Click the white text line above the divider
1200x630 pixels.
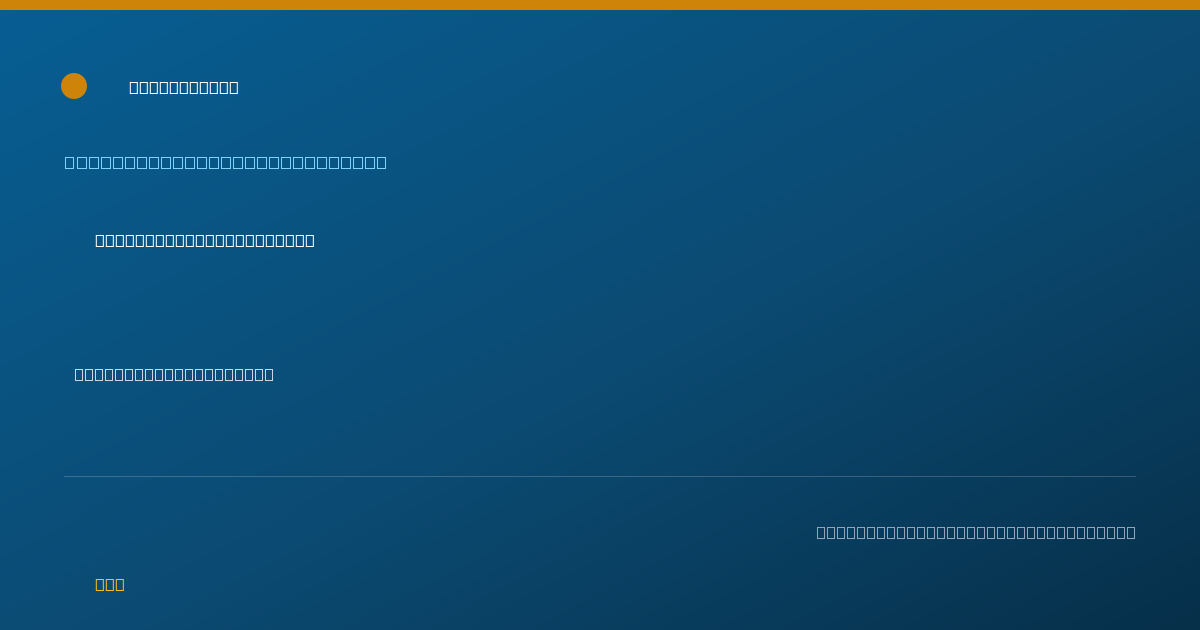[174, 374]
